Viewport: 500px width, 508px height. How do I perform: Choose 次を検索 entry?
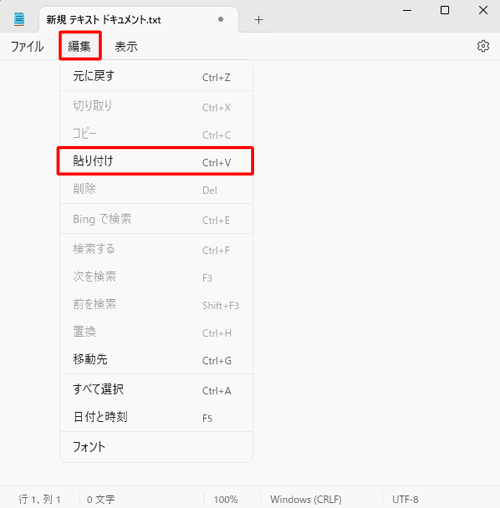click(x=156, y=277)
